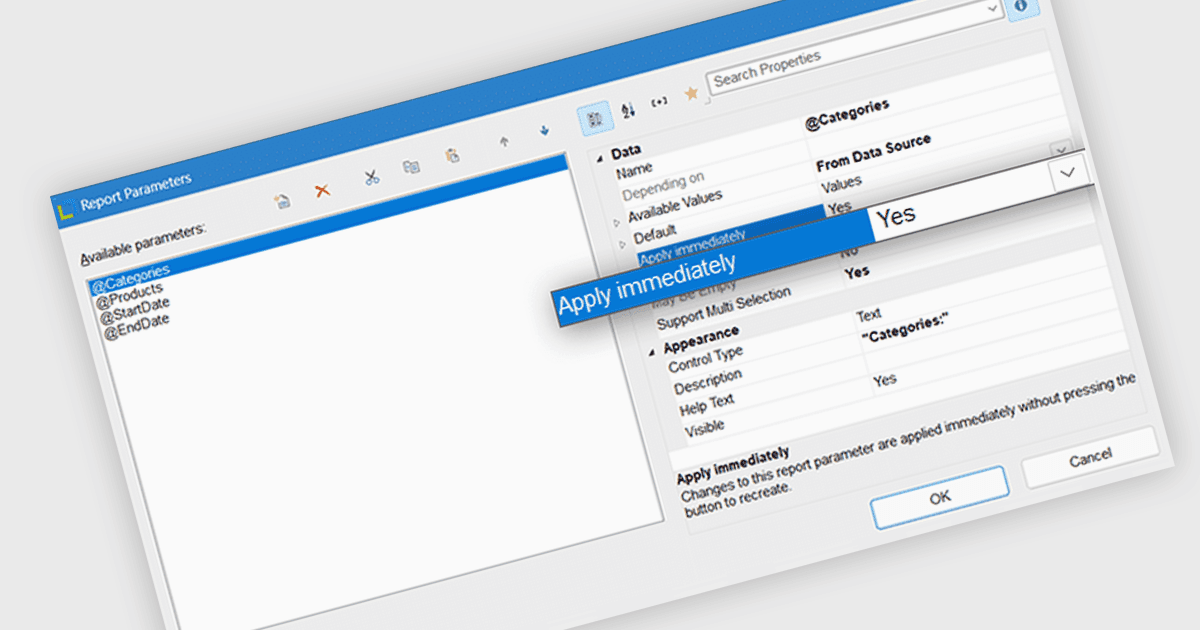
Task: Click the paste clipboard toolbar icon
Action: click(452, 155)
